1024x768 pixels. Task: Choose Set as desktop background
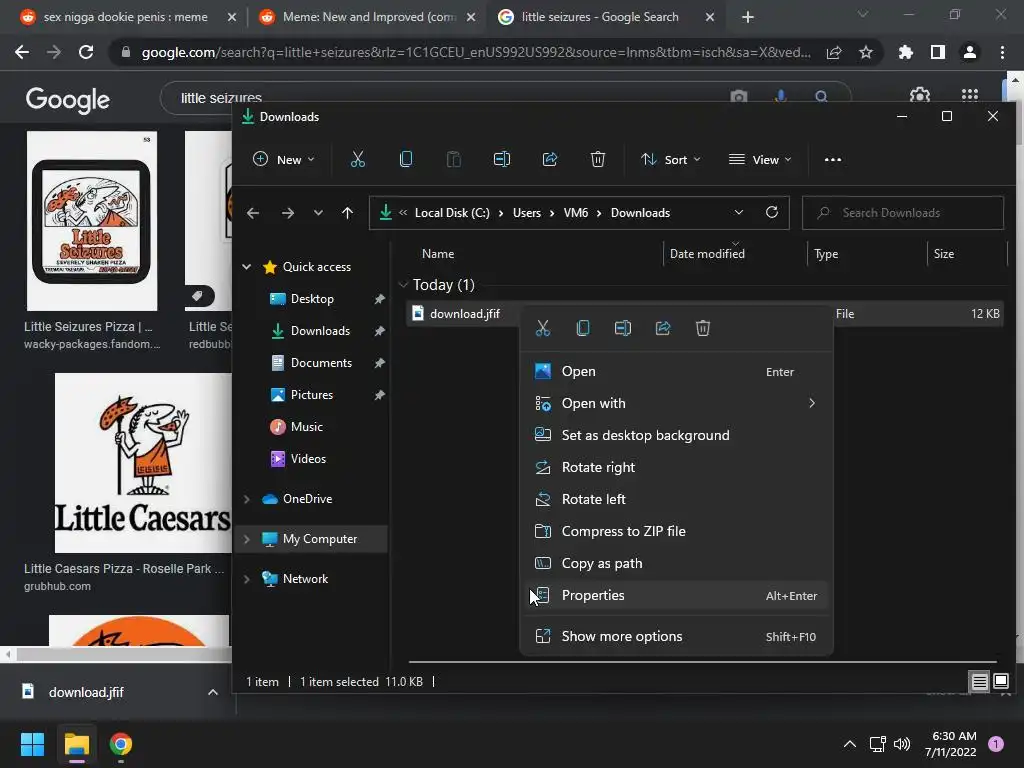click(x=676, y=435)
